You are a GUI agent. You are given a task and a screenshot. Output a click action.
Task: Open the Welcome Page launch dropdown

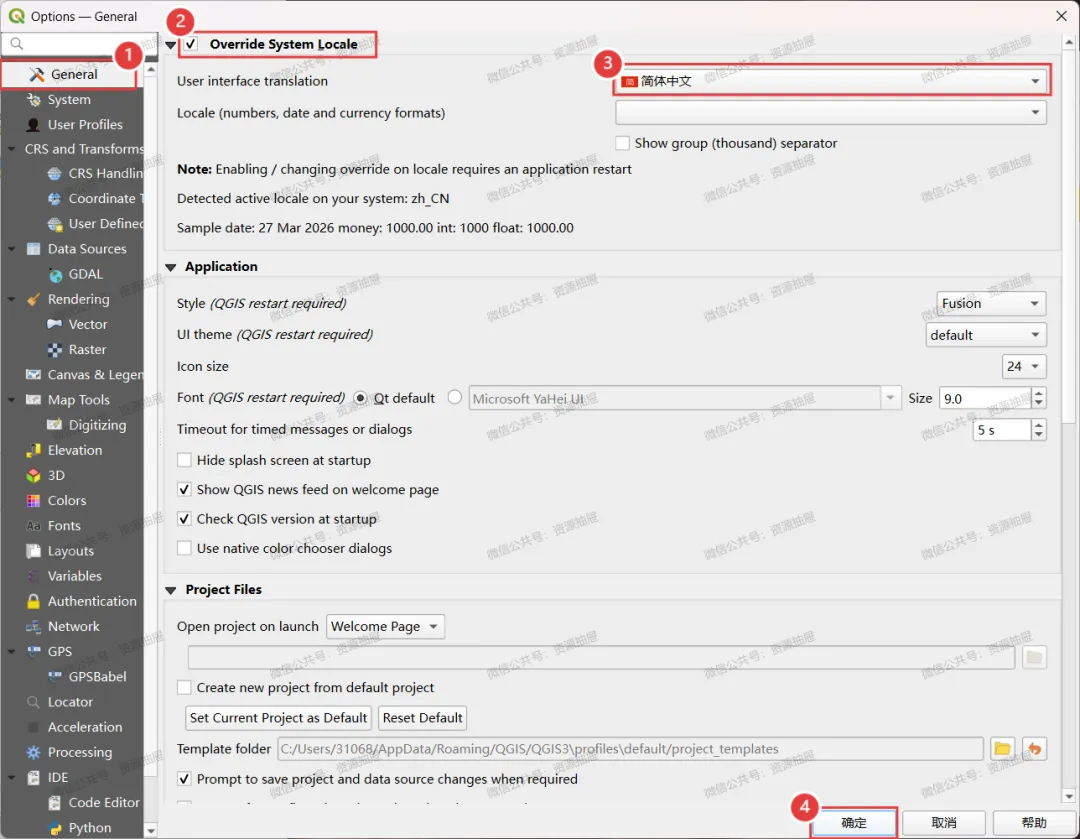[x=385, y=627]
